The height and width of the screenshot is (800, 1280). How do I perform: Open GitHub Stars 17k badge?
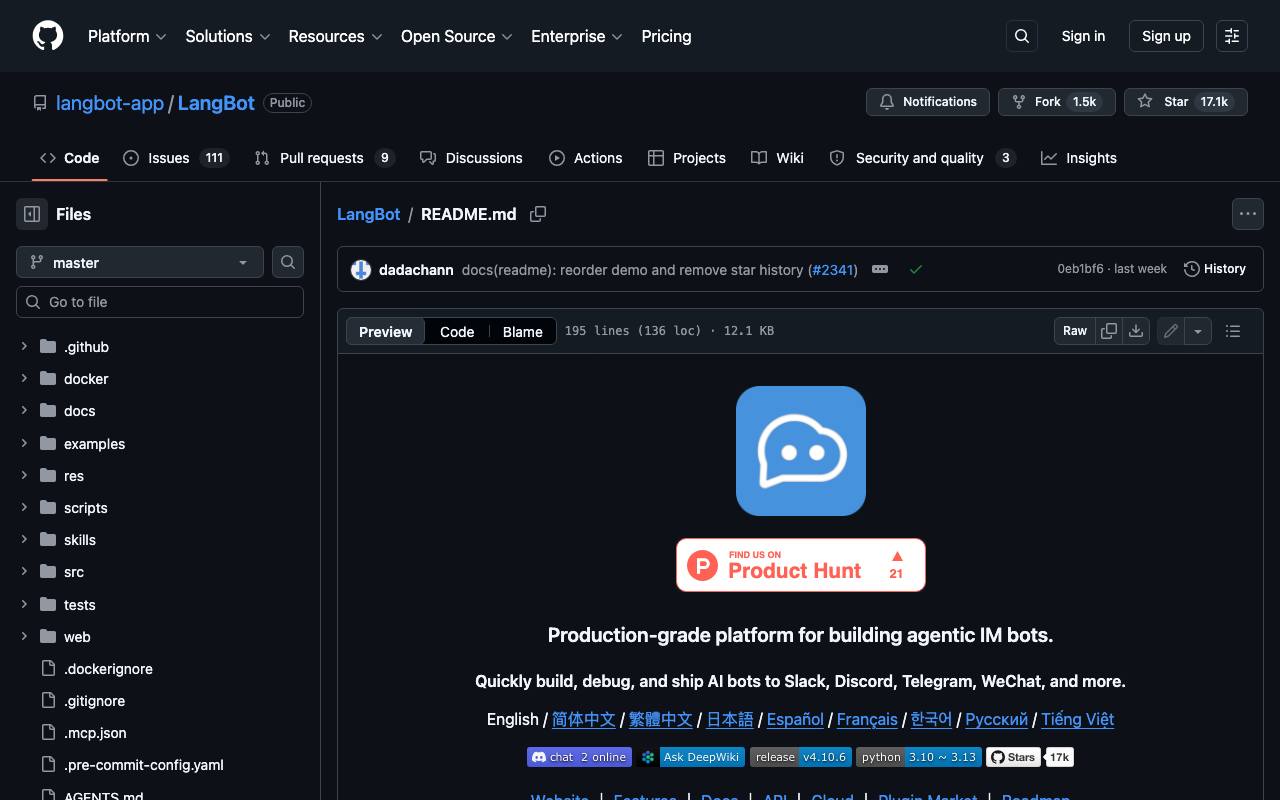pyautogui.click(x=1030, y=757)
